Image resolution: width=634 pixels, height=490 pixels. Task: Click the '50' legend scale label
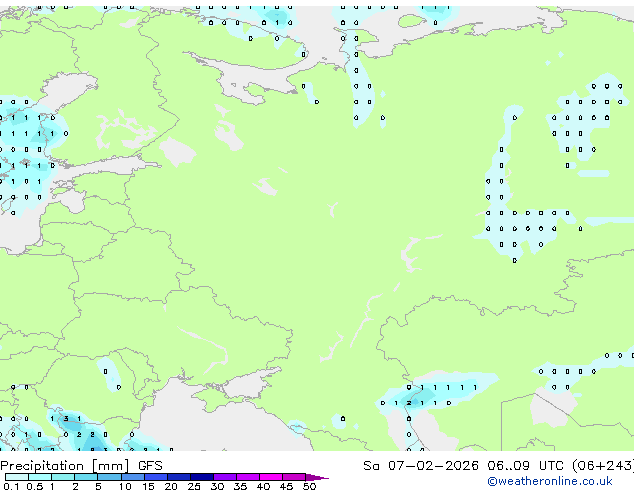(x=309, y=486)
